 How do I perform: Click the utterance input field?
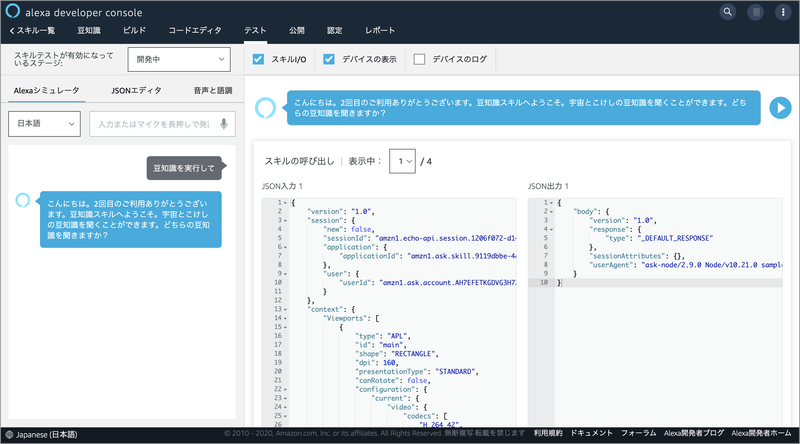(162, 124)
